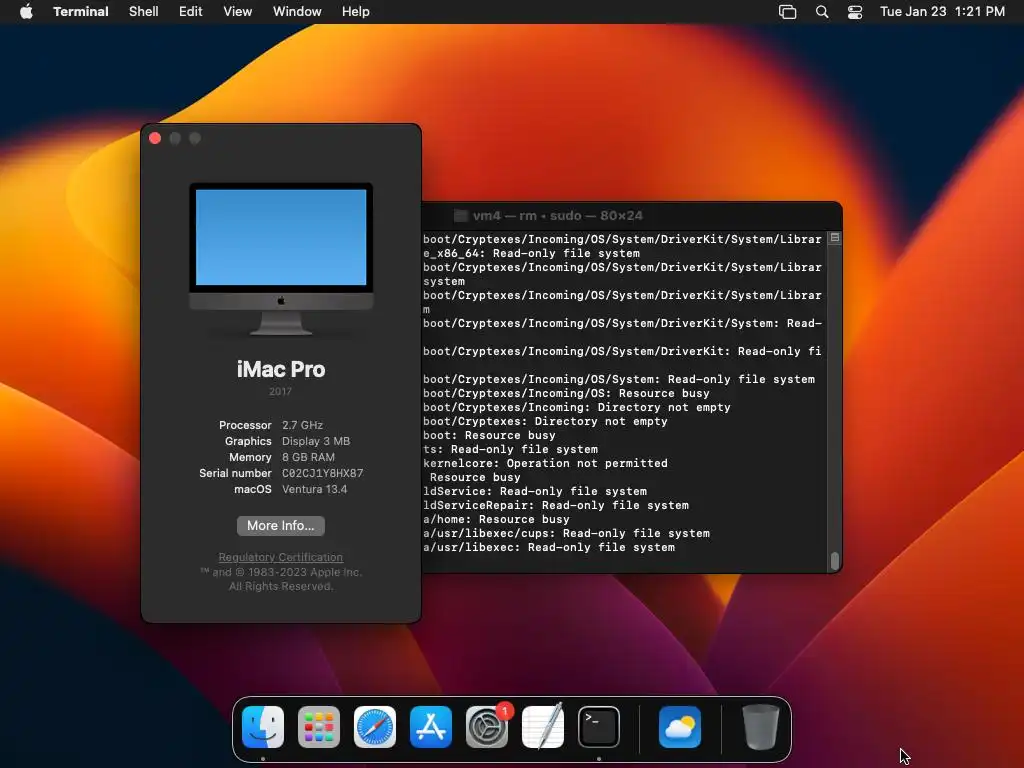1024x768 pixels.
Task: Click the iMac Pro image
Action: click(281, 259)
